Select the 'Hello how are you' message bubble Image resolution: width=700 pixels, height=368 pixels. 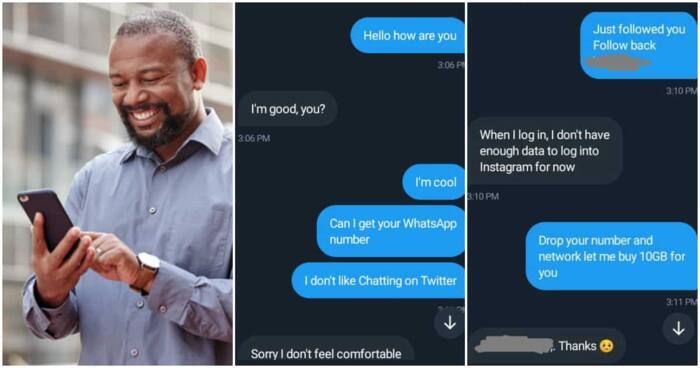408,36
